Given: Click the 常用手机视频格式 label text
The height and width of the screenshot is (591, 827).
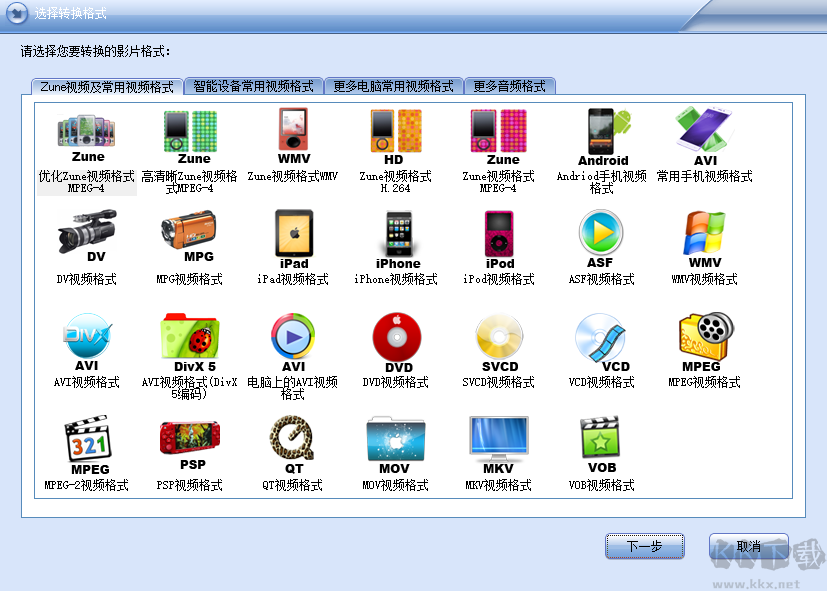Looking at the screenshot, I should (705, 177).
